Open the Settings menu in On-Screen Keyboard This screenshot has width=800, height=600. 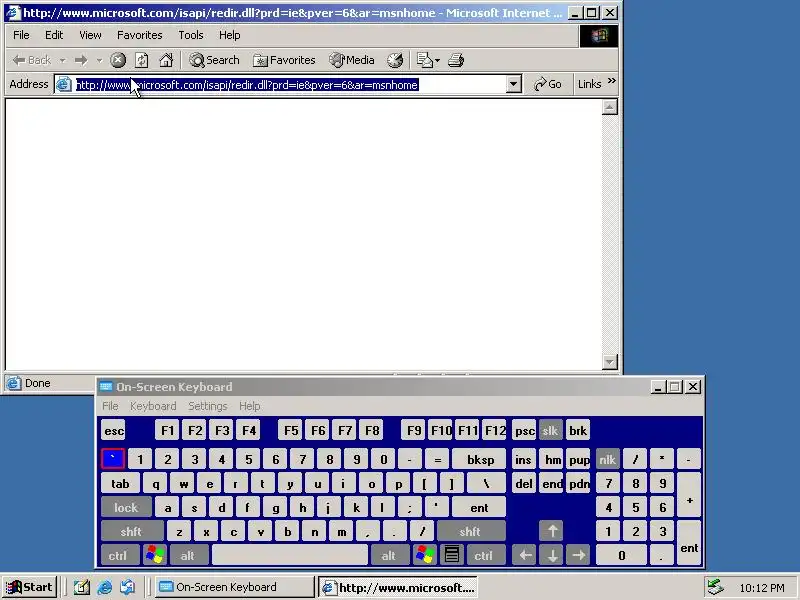click(x=207, y=406)
